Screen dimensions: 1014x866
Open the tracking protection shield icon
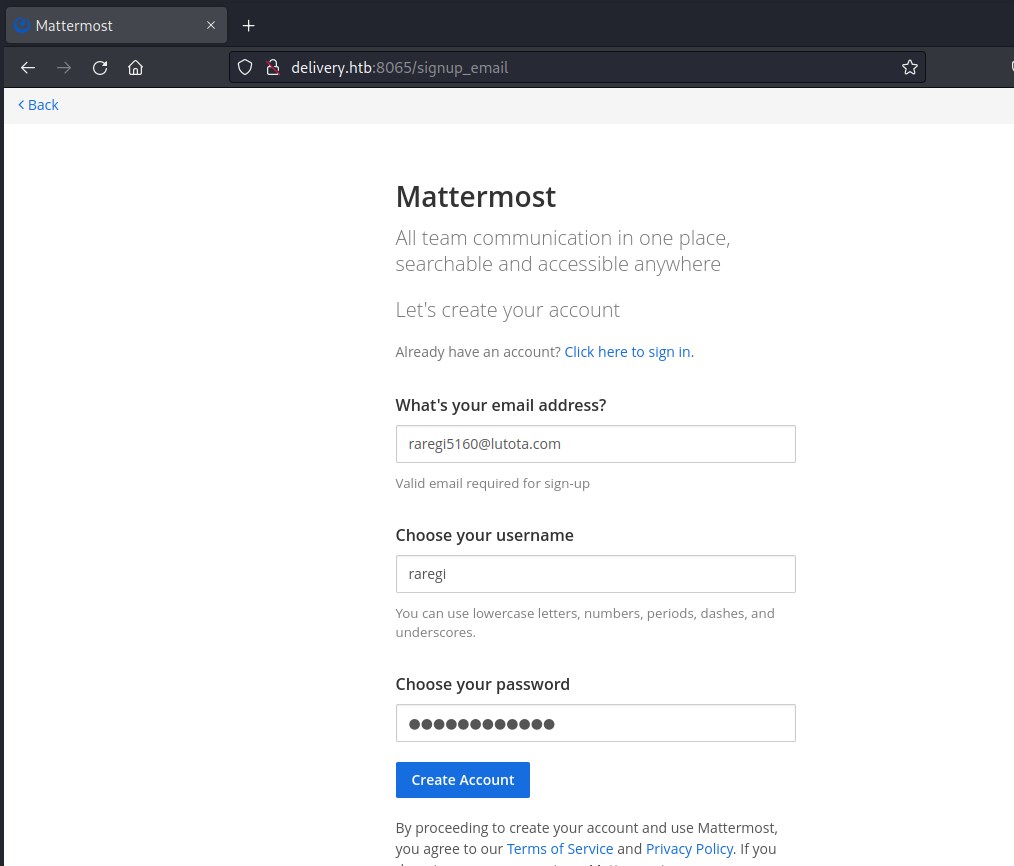point(246,68)
